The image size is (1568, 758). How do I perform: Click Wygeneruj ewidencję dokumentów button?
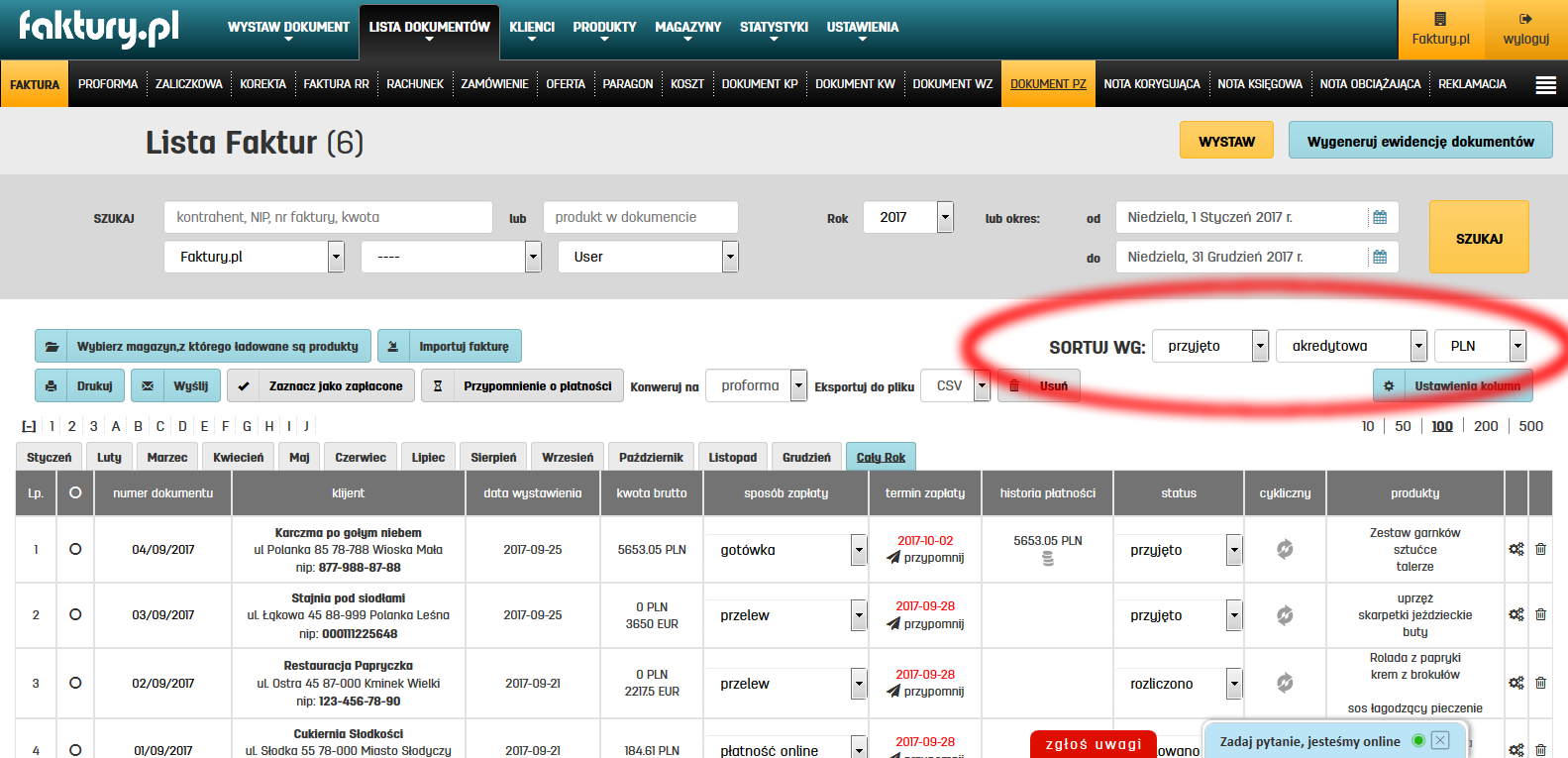coord(1419,141)
